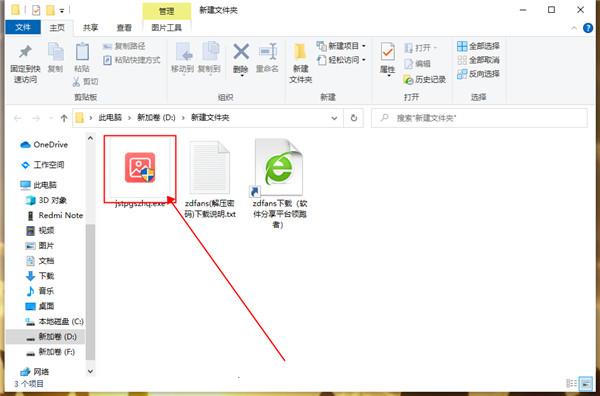This screenshot has width=600, height=396.
Task: Click the Manage (管理) contextual tab
Action: click(166, 11)
